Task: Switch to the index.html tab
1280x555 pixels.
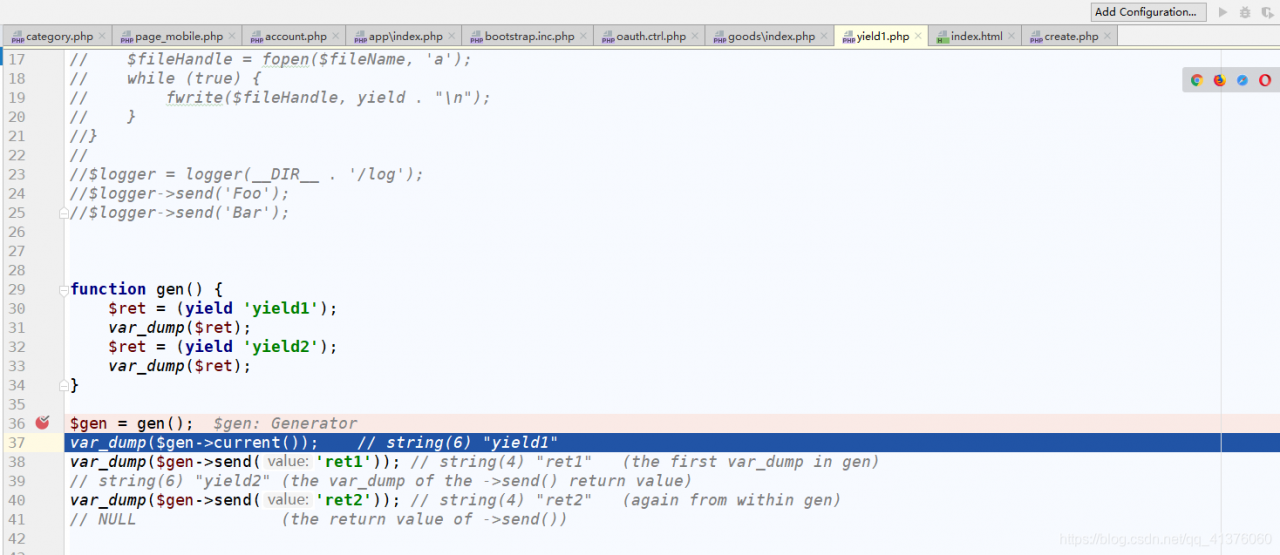Action: pos(976,36)
